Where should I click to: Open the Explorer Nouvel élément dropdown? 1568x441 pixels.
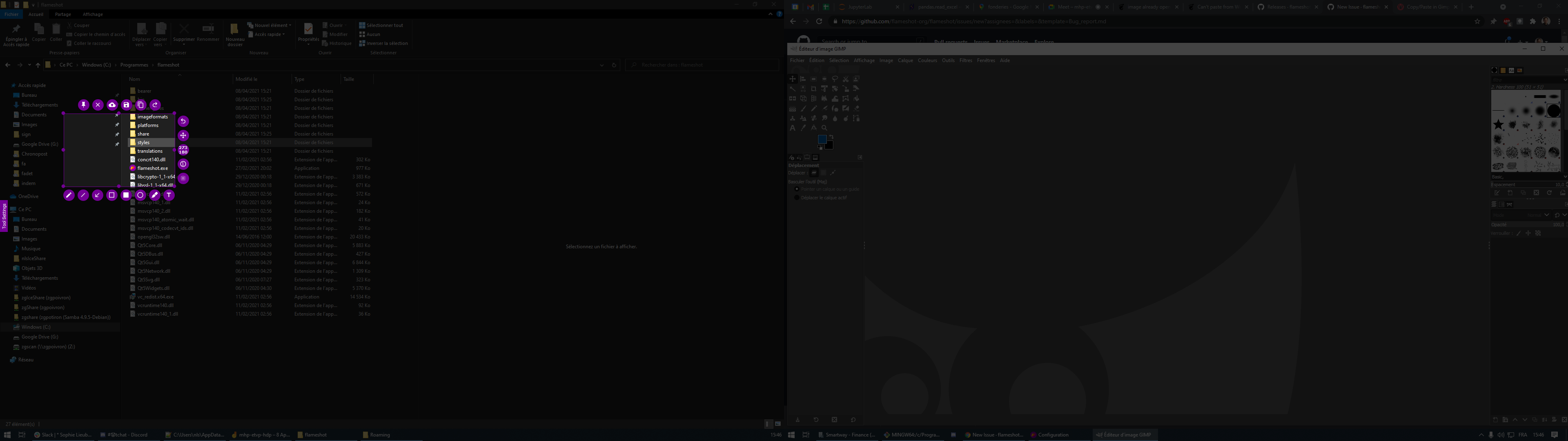tap(269, 25)
